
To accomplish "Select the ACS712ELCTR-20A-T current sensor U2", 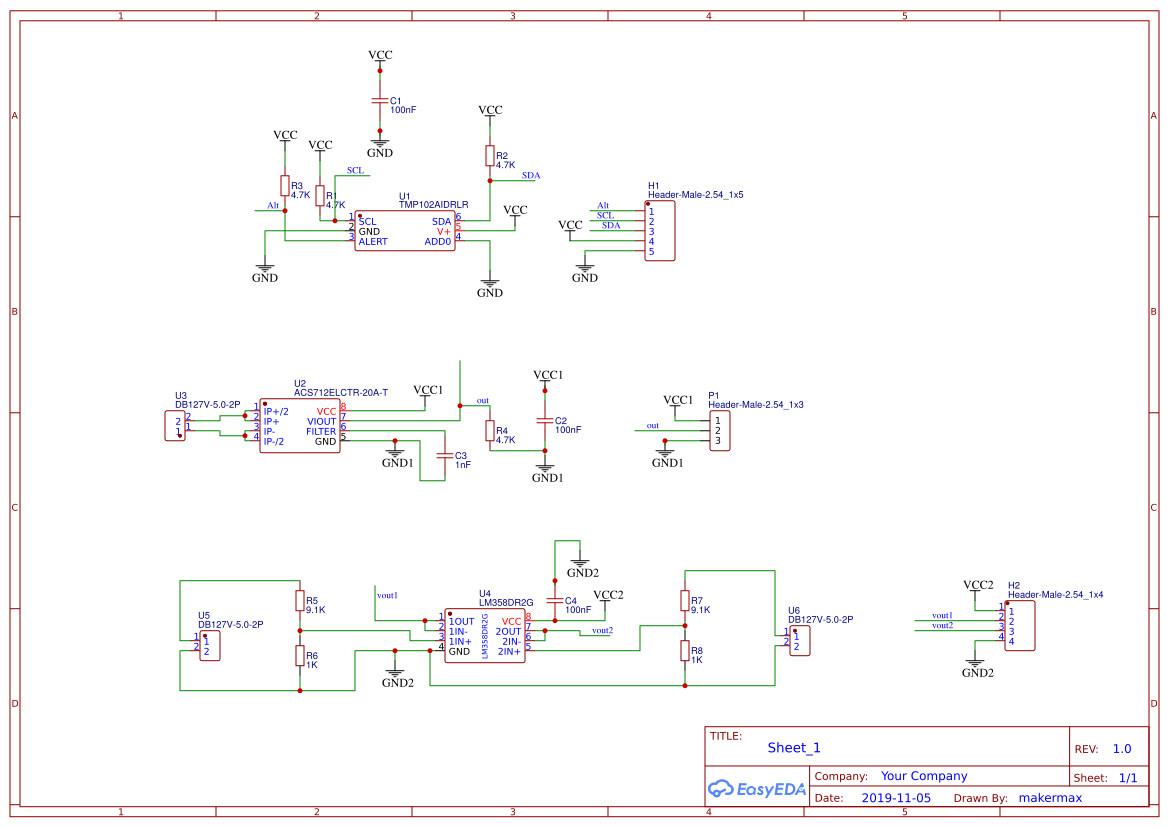I will 300,425.
